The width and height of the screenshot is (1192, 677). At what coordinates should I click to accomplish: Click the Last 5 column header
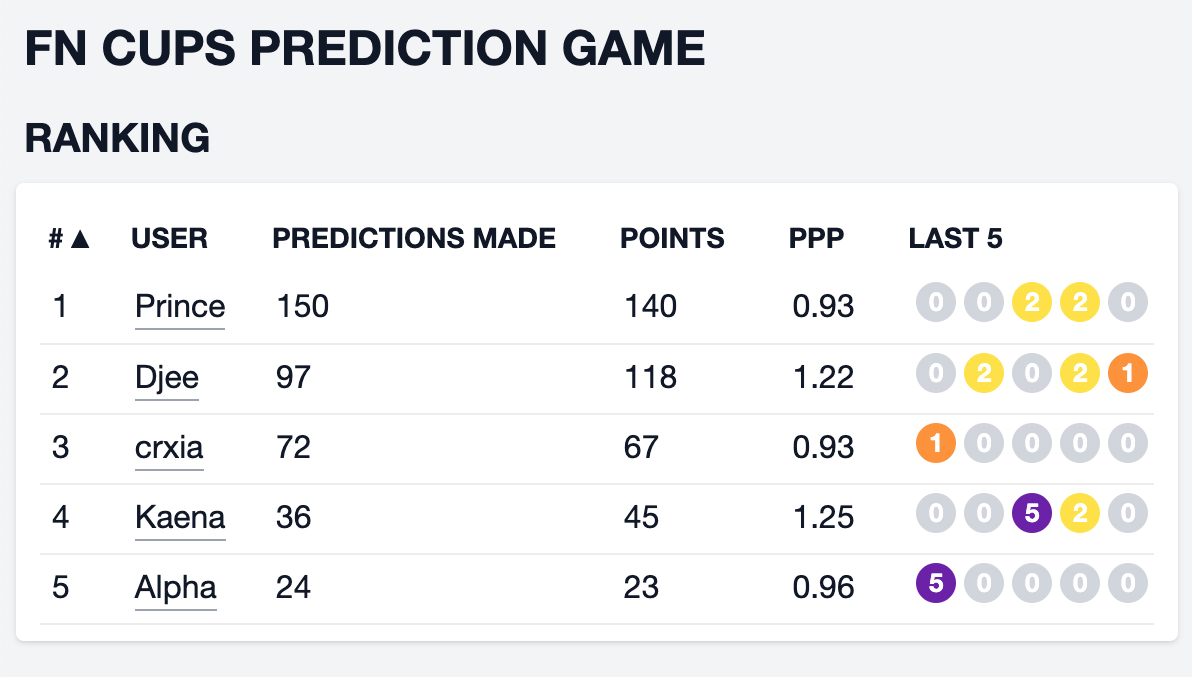coord(955,238)
